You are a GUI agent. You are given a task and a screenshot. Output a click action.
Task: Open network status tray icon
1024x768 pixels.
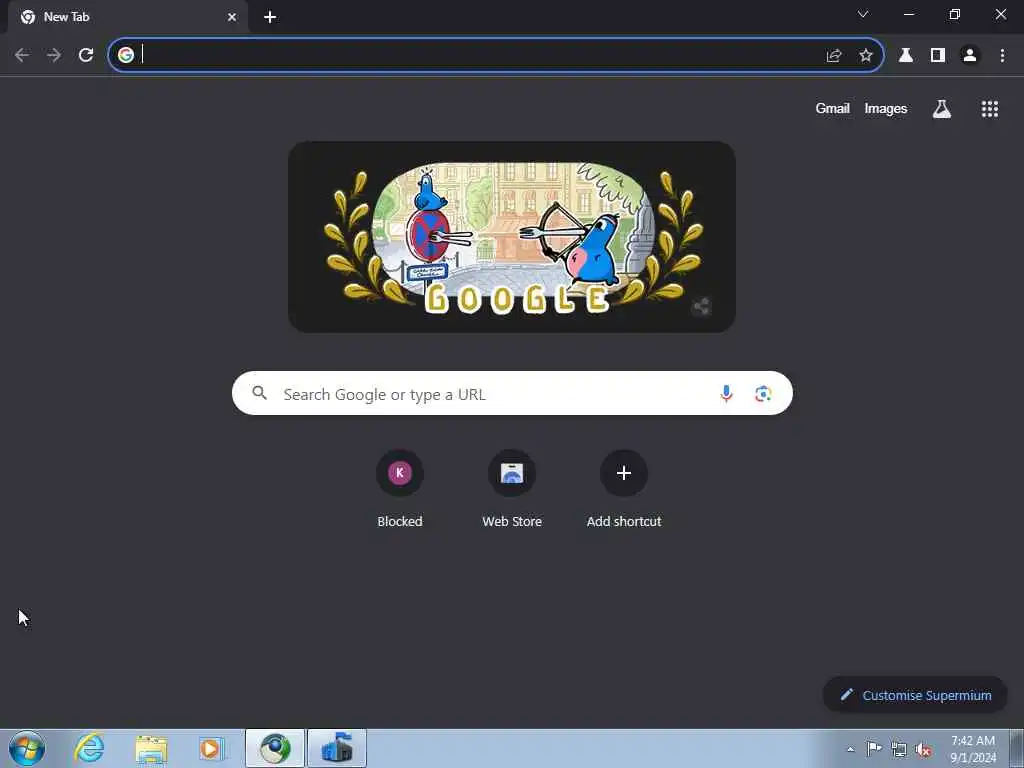coord(899,749)
